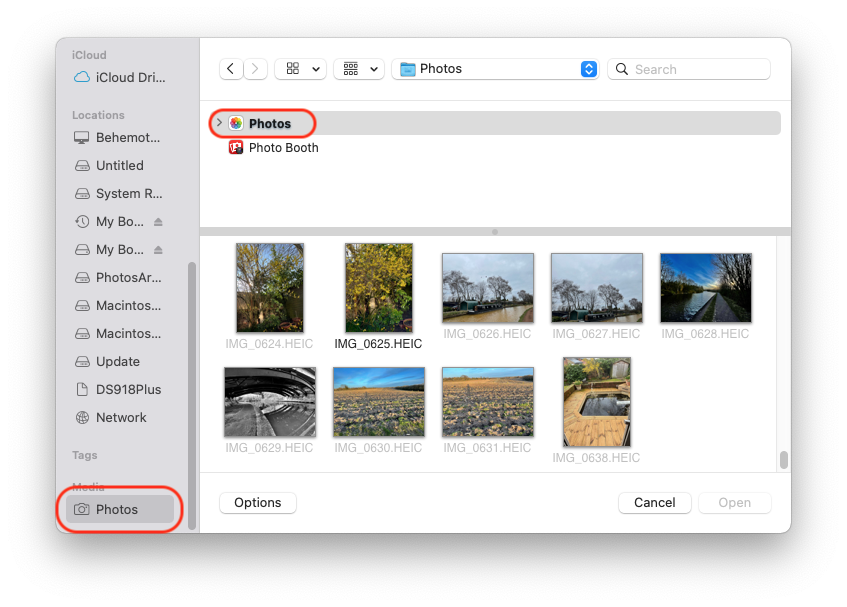This screenshot has height=607, width=847.
Task: Switch to icon grid view
Action: [x=293, y=69]
